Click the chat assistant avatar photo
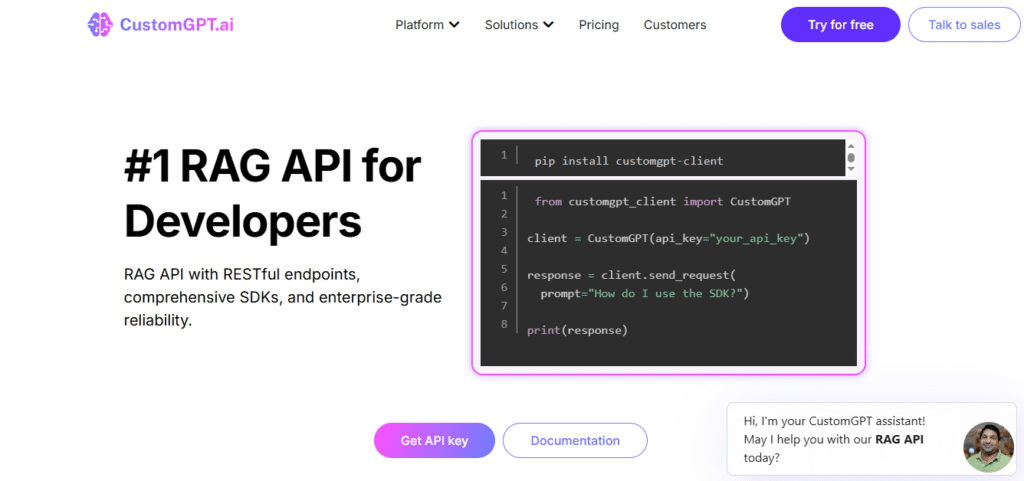This screenshot has height=481, width=1024. [989, 447]
